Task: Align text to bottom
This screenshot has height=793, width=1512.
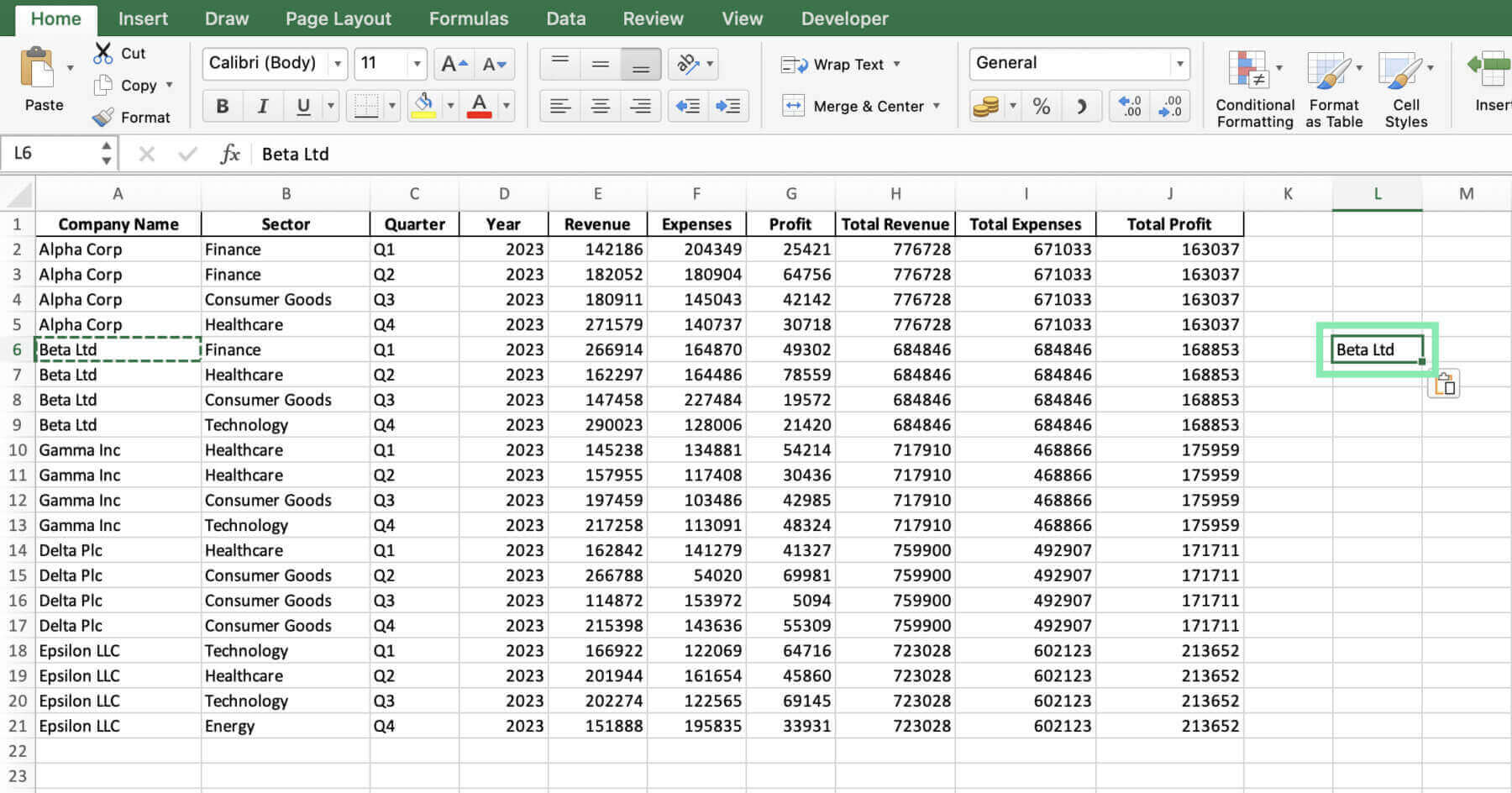Action: tap(640, 64)
